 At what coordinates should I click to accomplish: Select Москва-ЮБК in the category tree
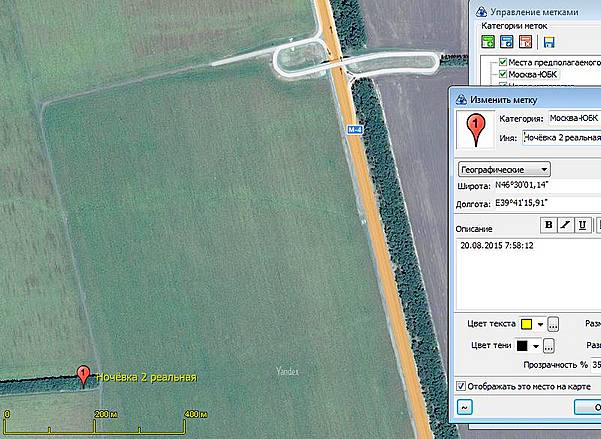click(535, 75)
